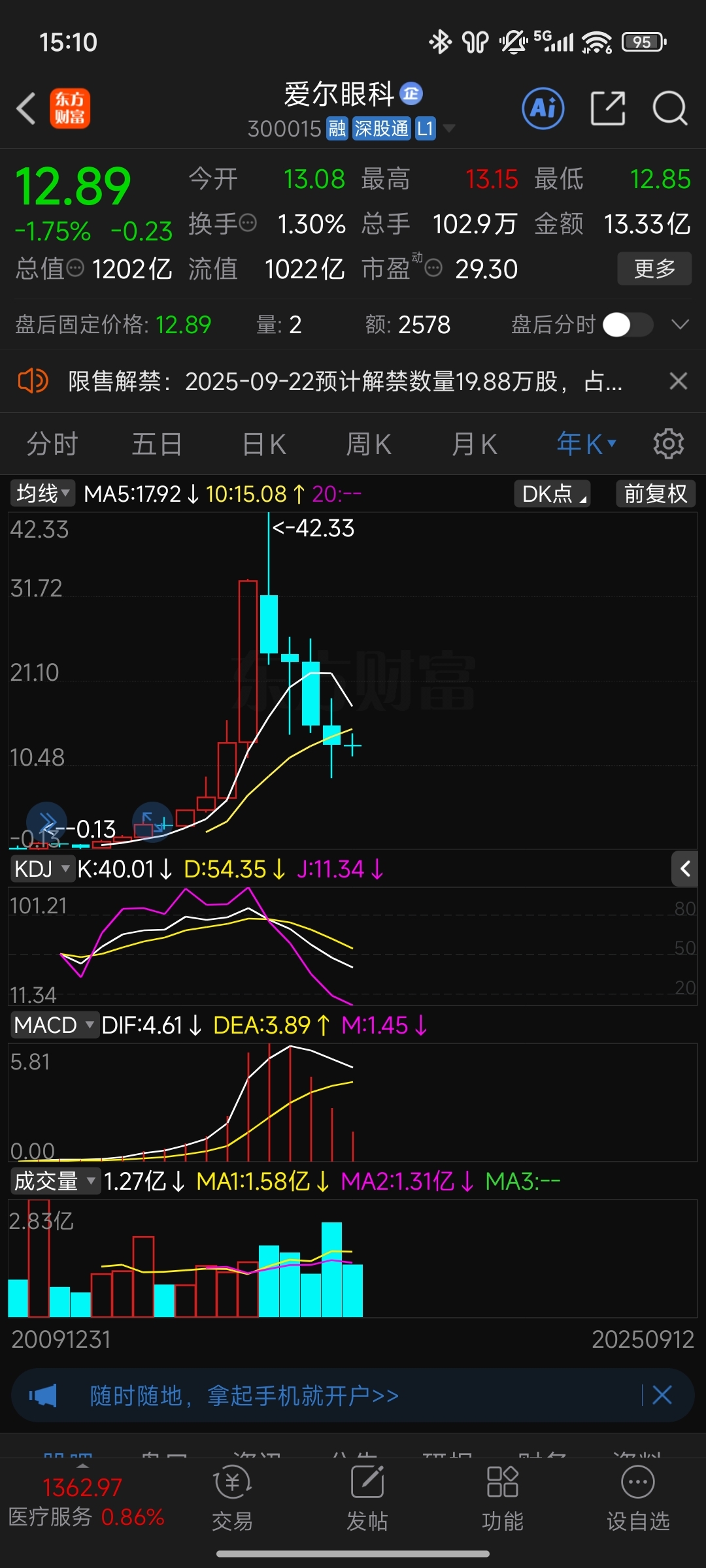706x1568 pixels.
Task: Tap the blue fullscreen circle on chart
Action: (x=152, y=822)
